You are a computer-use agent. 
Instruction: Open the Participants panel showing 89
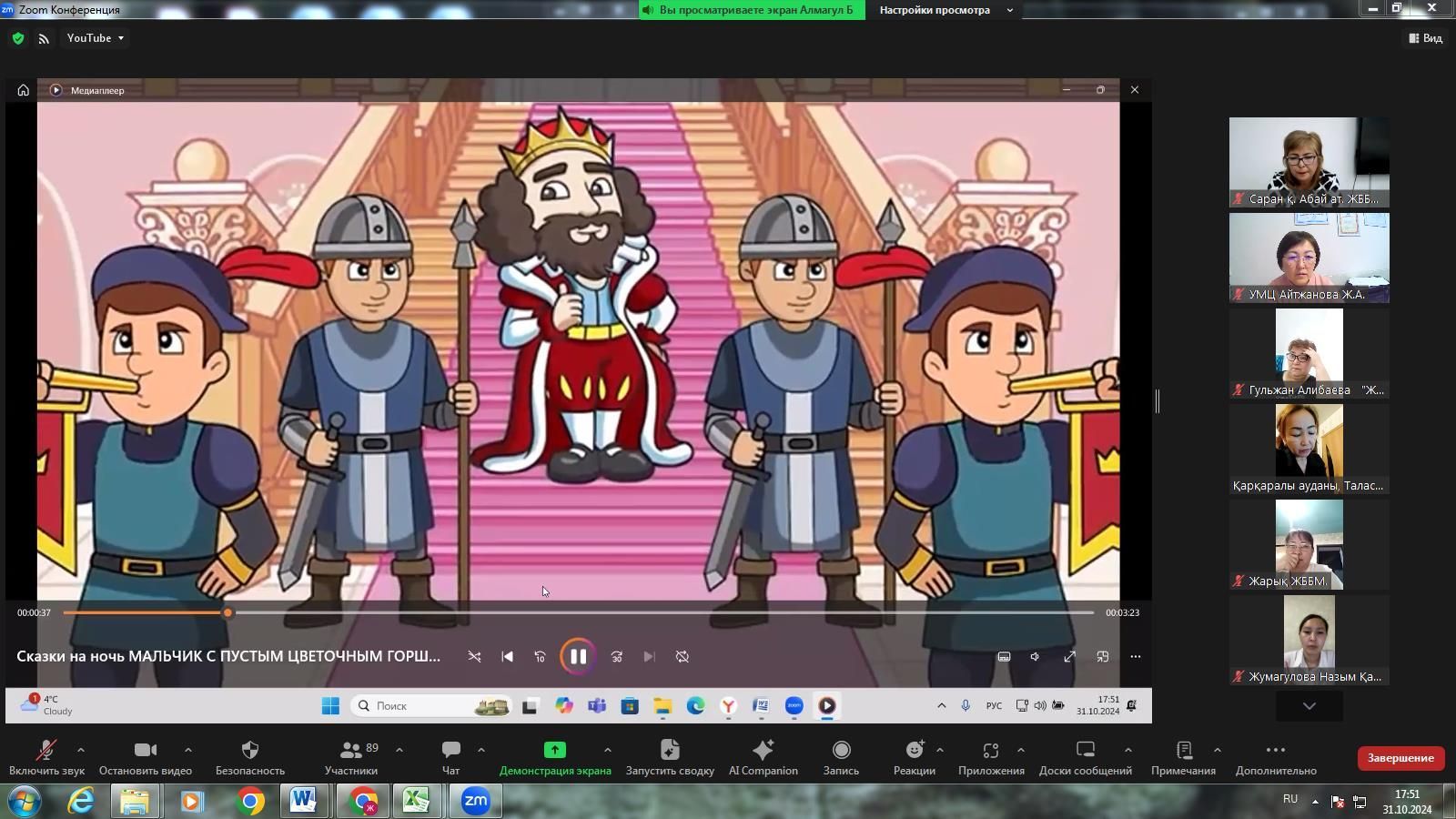(351, 750)
